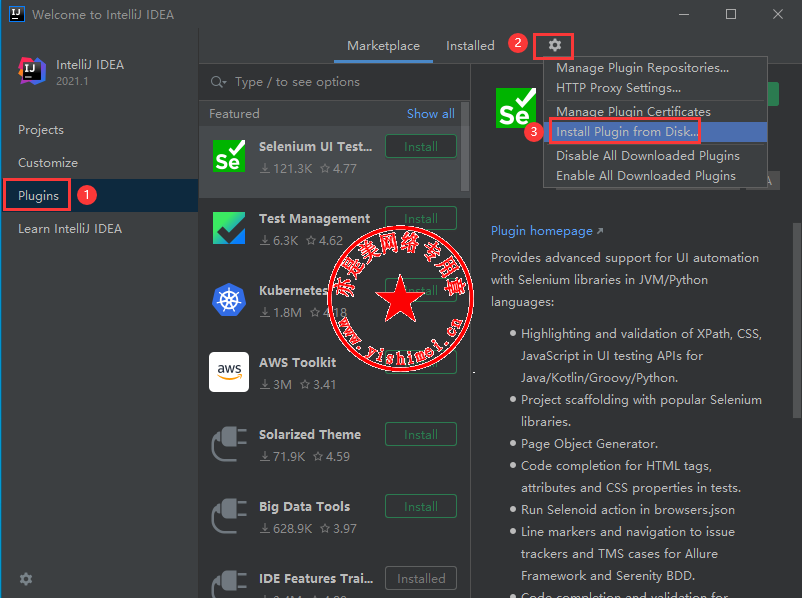The height and width of the screenshot is (598, 802).
Task: Open the plugins gear settings menu
Action: pos(554,46)
